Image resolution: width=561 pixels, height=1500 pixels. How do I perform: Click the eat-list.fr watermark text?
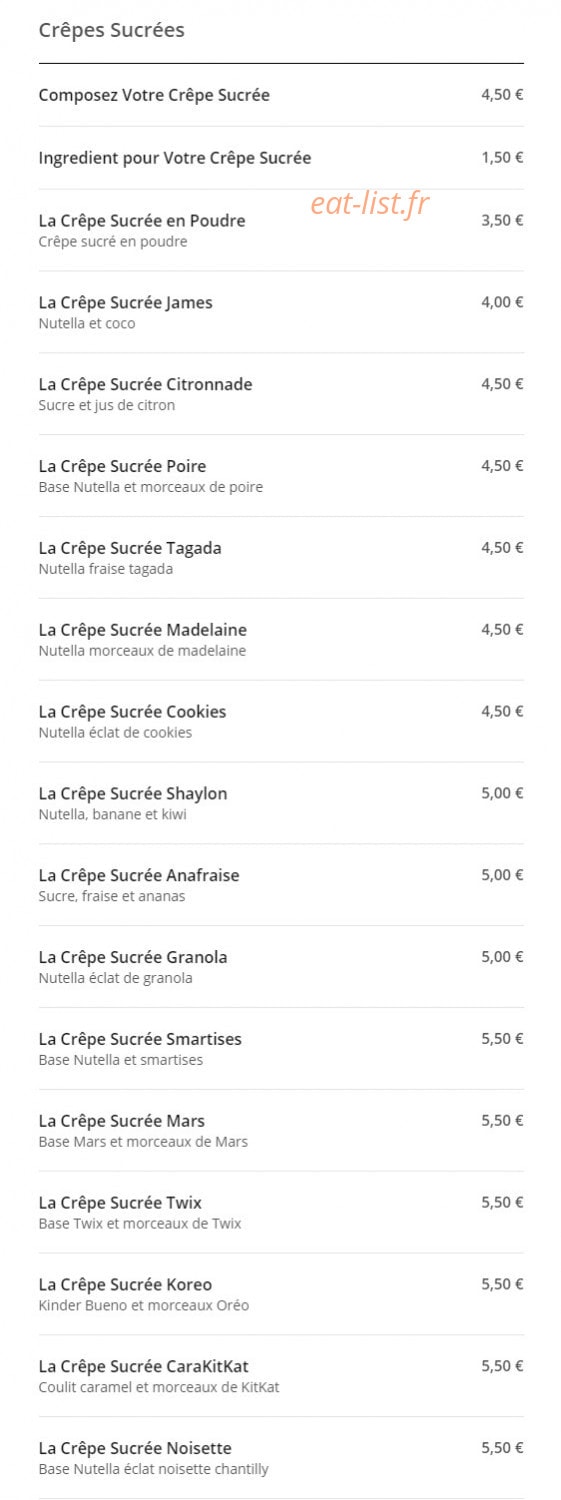click(x=370, y=204)
